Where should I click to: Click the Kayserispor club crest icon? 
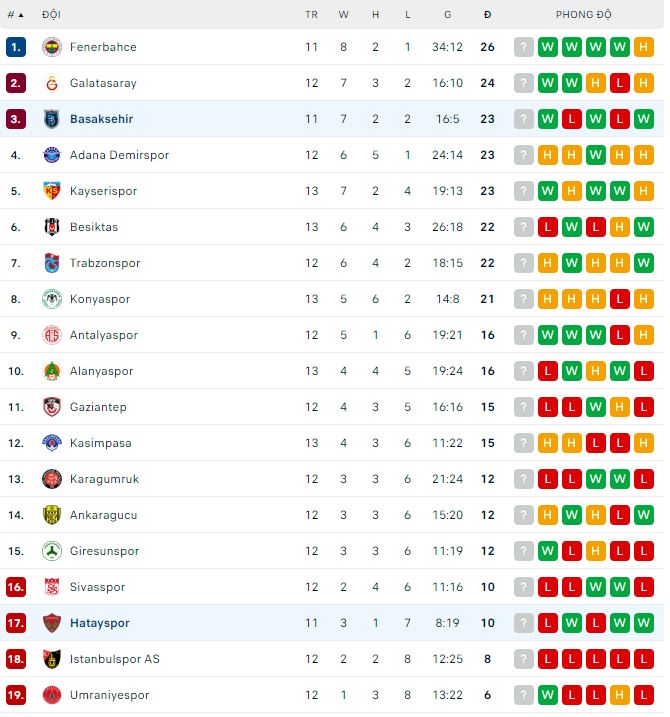pyautogui.click(x=52, y=191)
